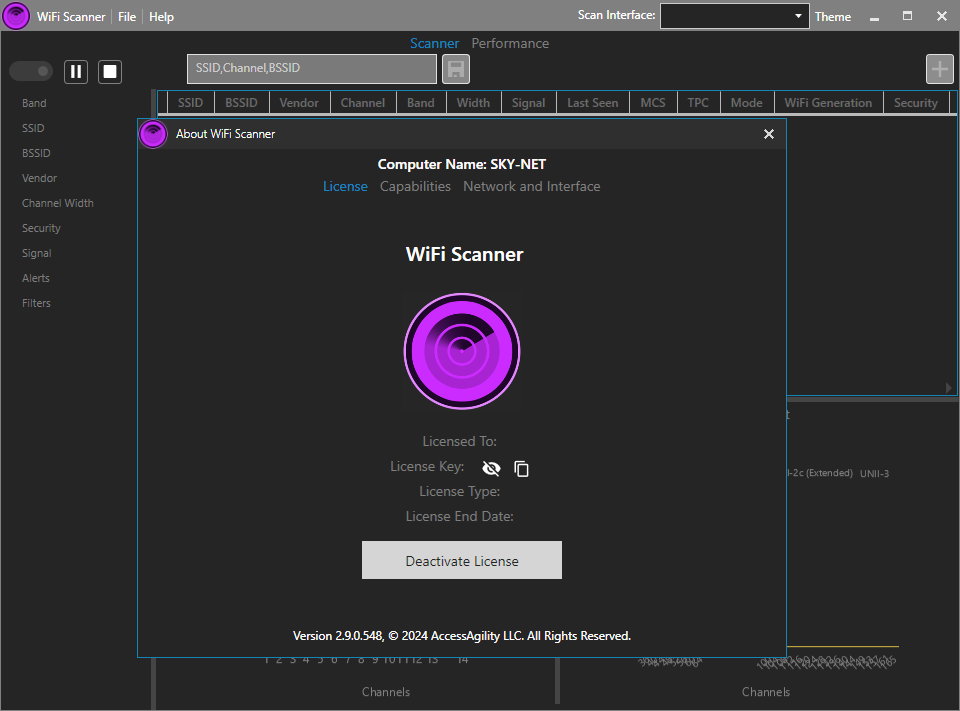The image size is (960, 711).
Task: Sort by the Channel column header
Action: tap(362, 103)
